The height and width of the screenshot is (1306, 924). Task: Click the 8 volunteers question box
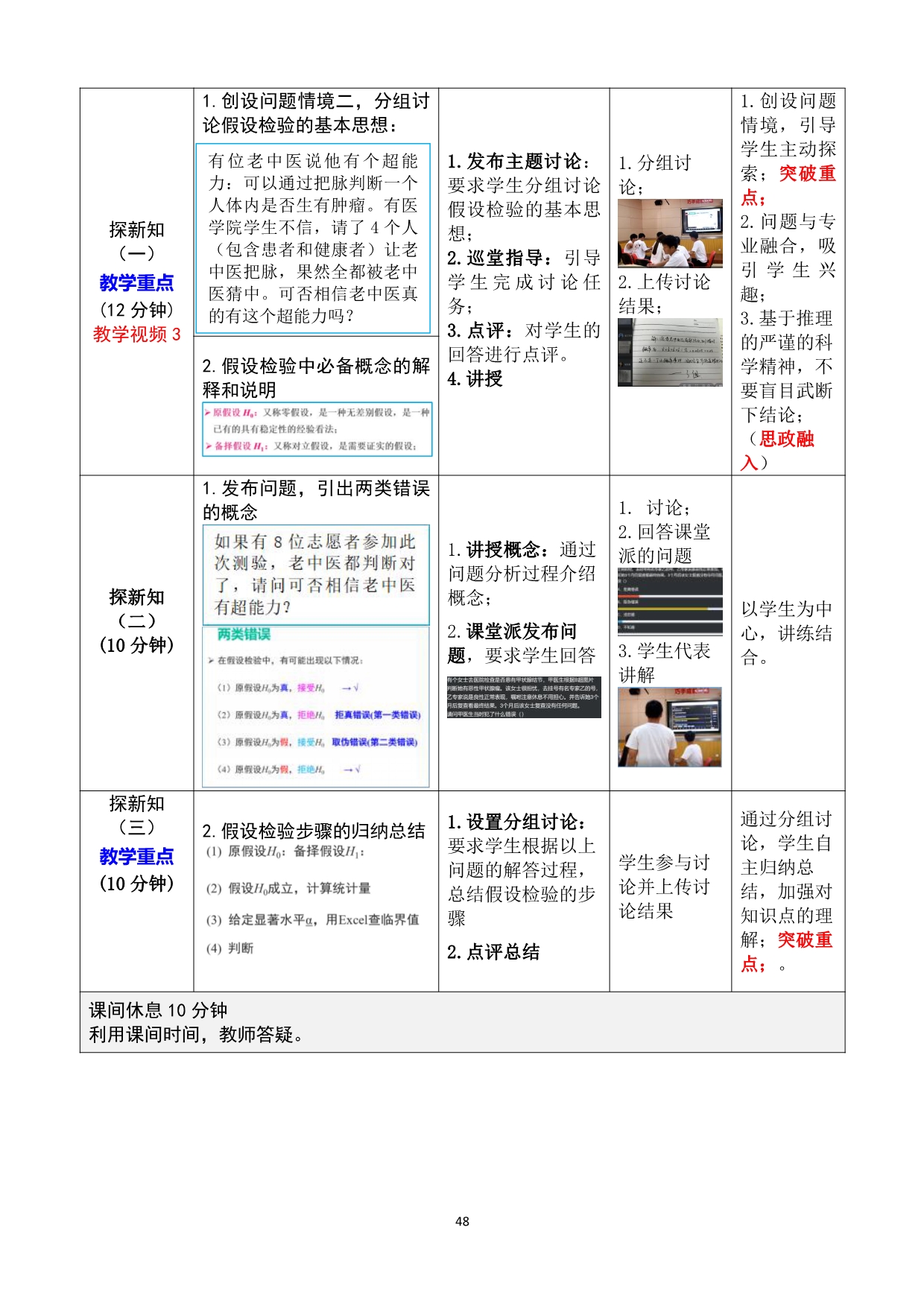[316, 574]
